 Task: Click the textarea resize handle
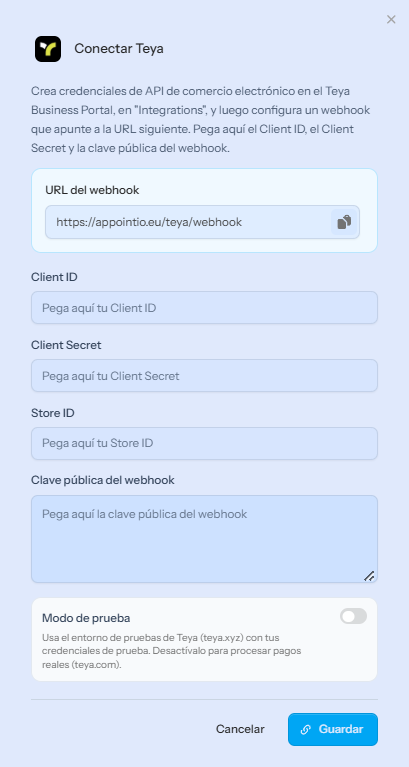369,576
